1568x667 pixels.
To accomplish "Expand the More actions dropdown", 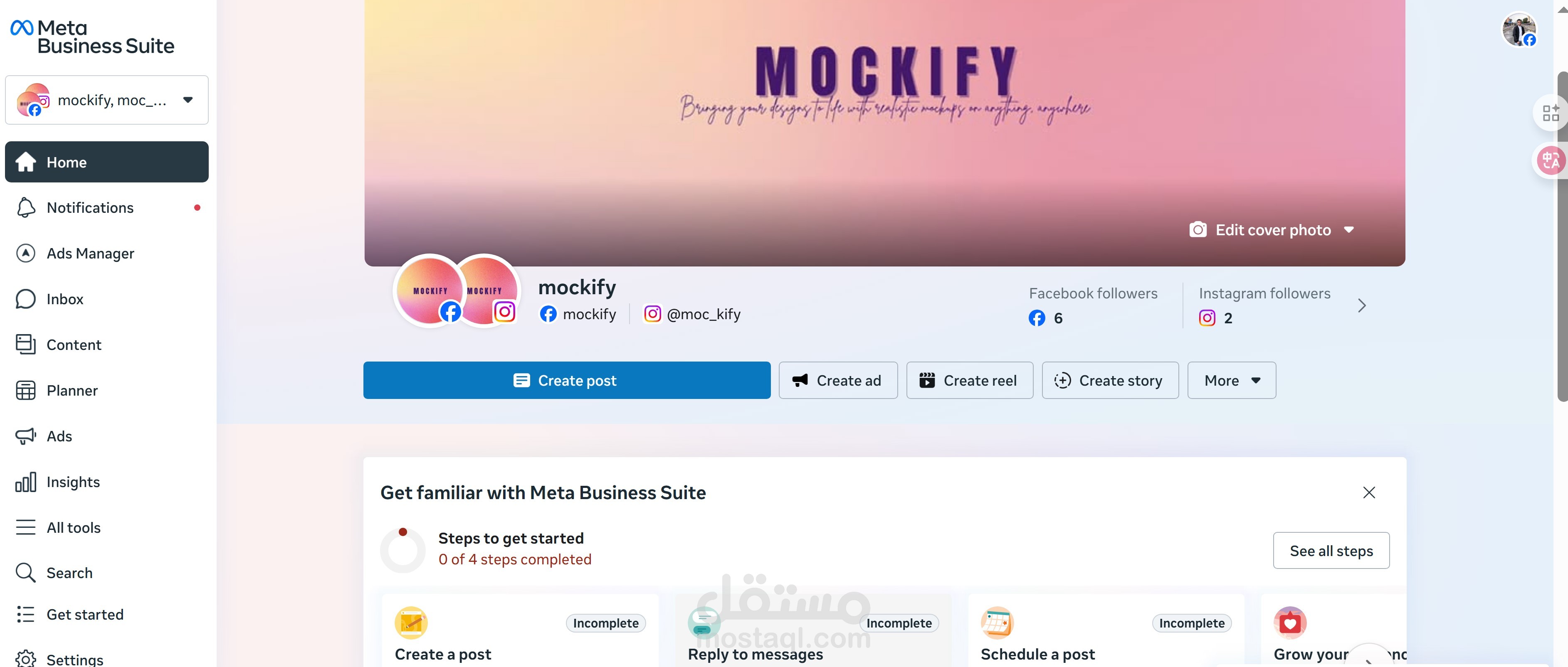I will [x=1231, y=380].
